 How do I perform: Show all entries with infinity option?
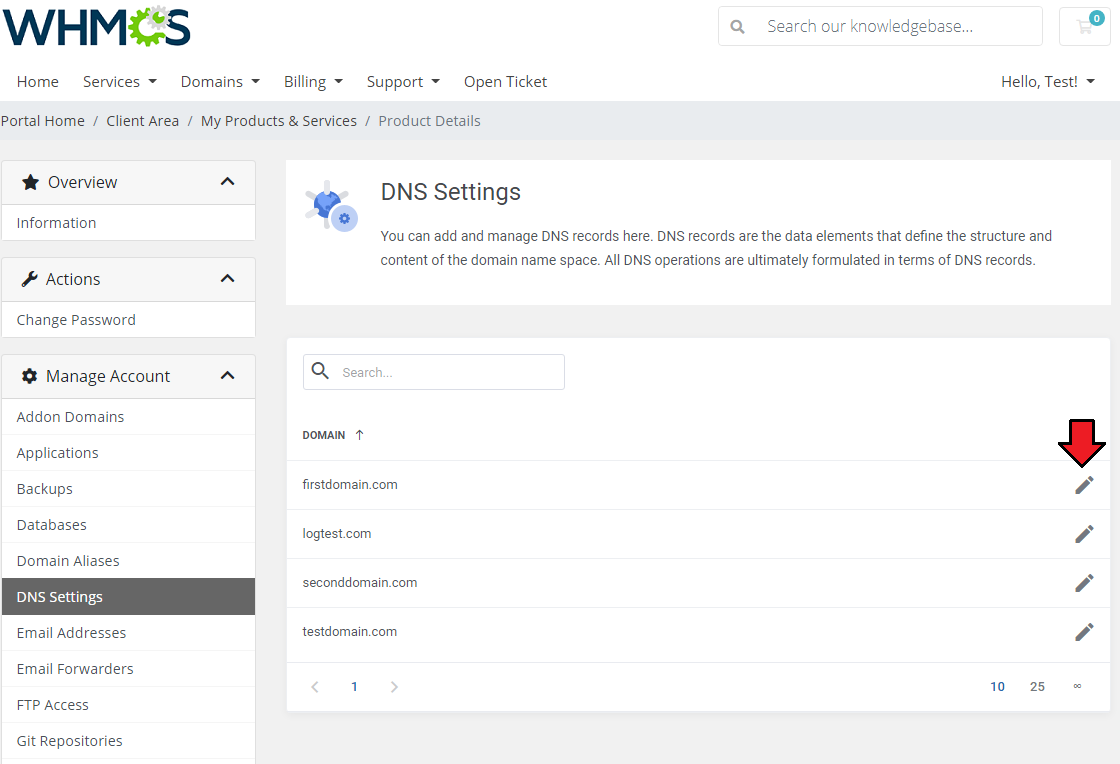click(x=1077, y=686)
